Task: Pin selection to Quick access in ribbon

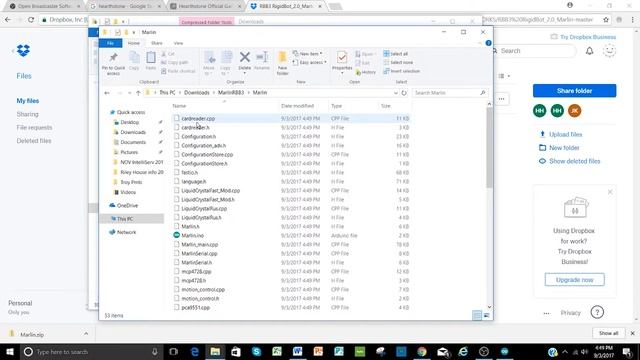Action: click(113, 63)
